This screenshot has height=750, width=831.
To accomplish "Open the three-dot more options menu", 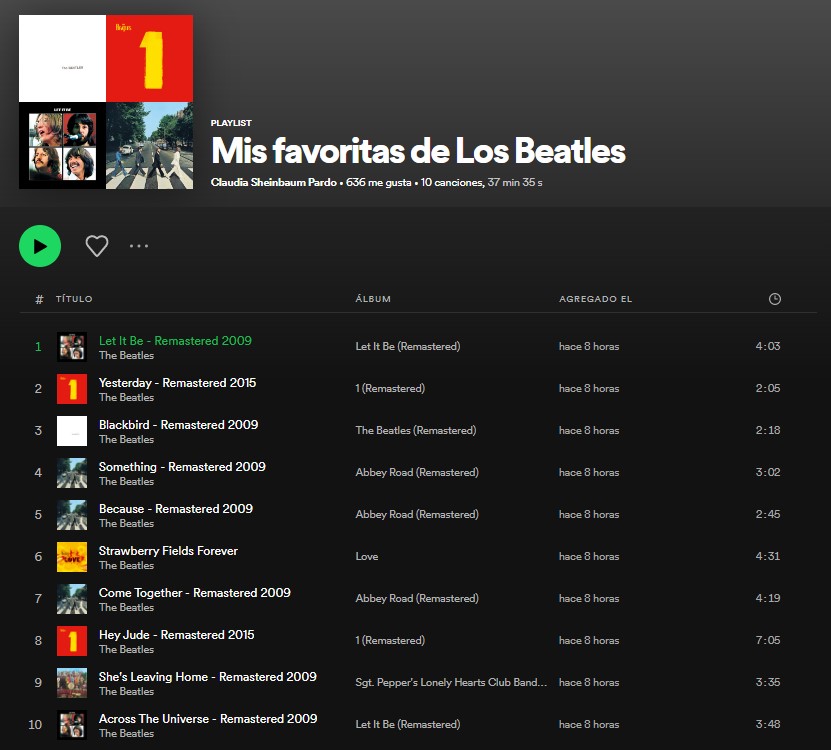I will click(x=139, y=246).
